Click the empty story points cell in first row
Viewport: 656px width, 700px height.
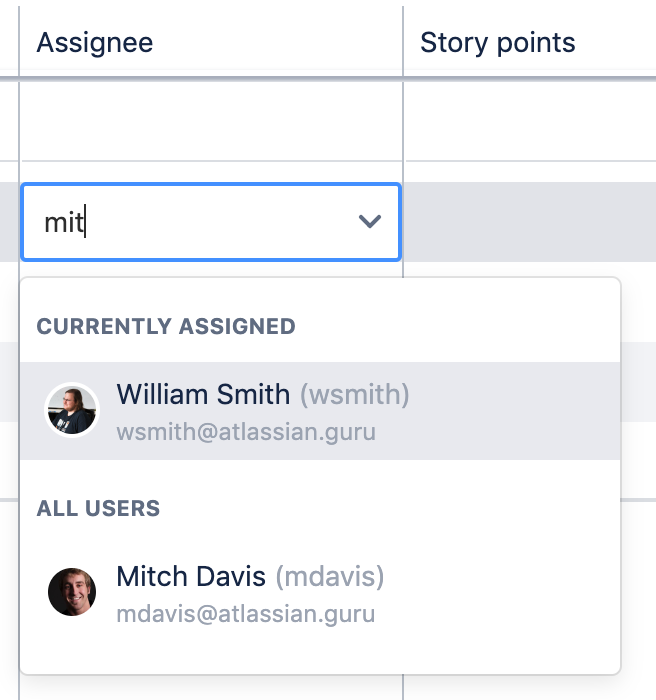pos(530,121)
